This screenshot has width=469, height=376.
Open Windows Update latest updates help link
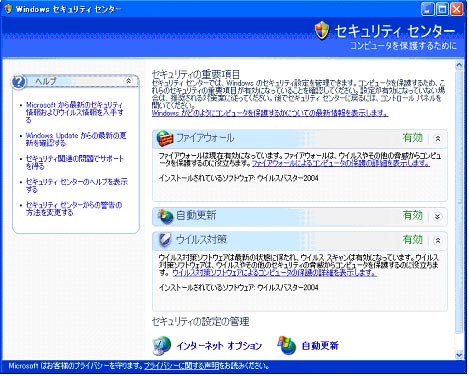click(76, 139)
